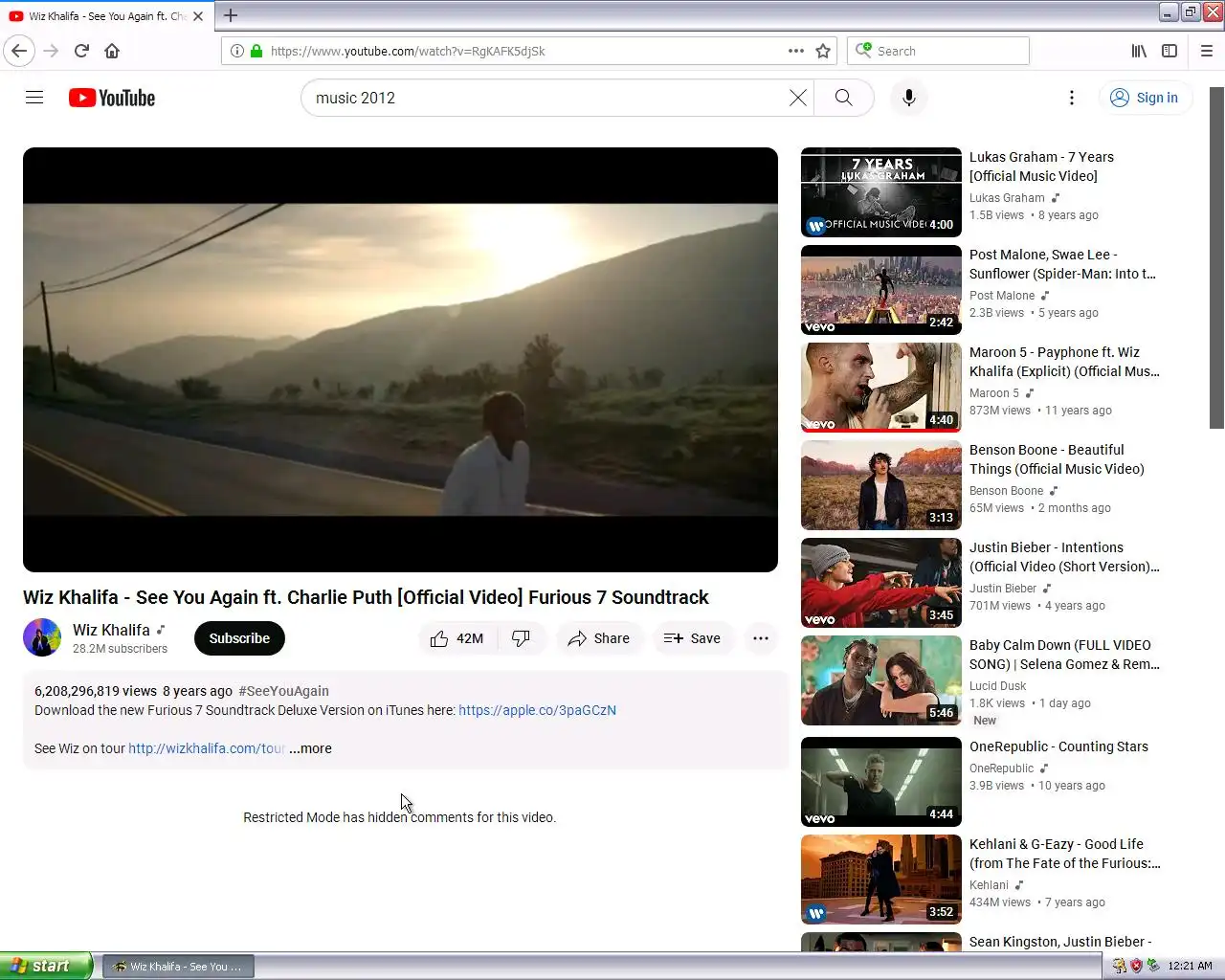
Task: Go back with the browser back arrow
Action: 19,51
